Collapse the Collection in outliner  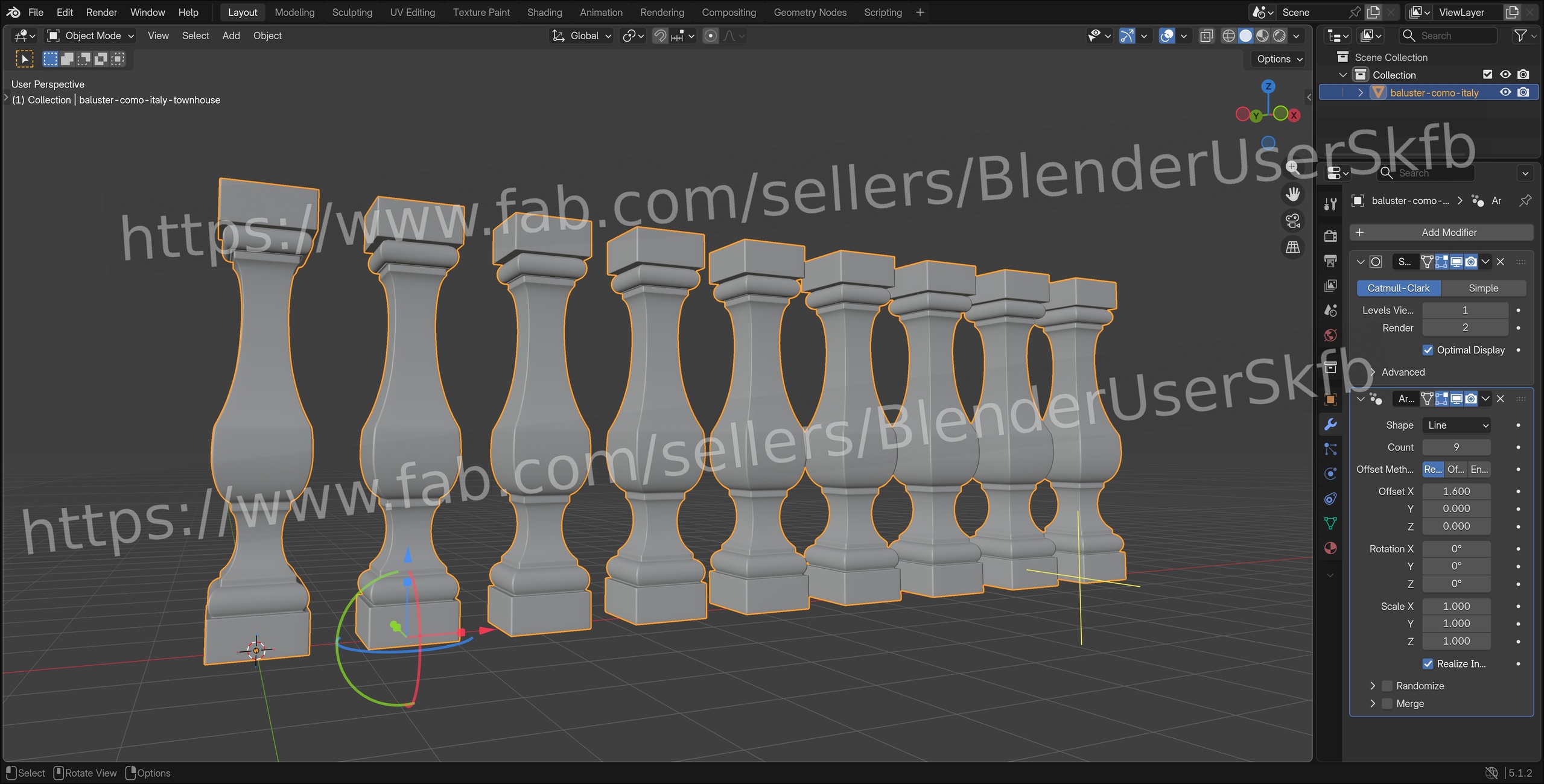(1342, 75)
